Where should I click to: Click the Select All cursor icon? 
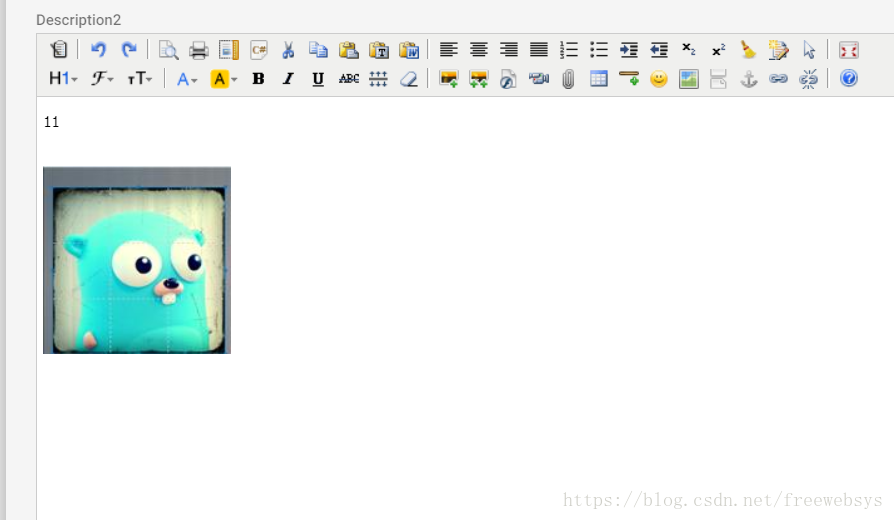[808, 50]
